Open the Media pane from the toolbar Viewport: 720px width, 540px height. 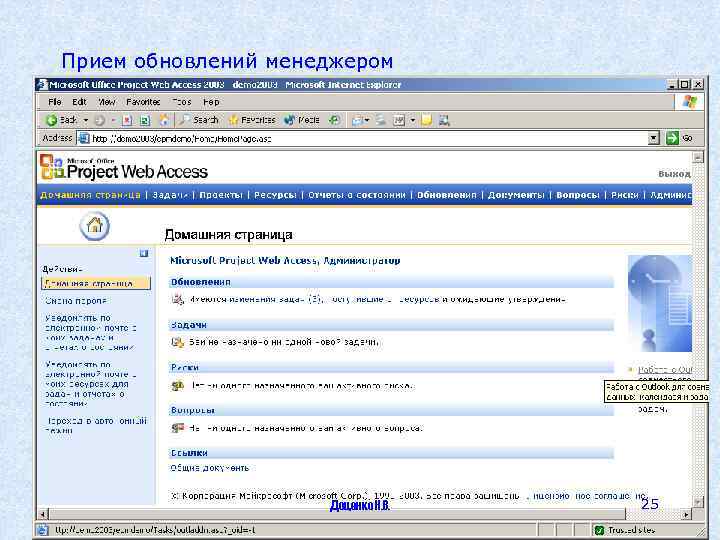pos(302,120)
